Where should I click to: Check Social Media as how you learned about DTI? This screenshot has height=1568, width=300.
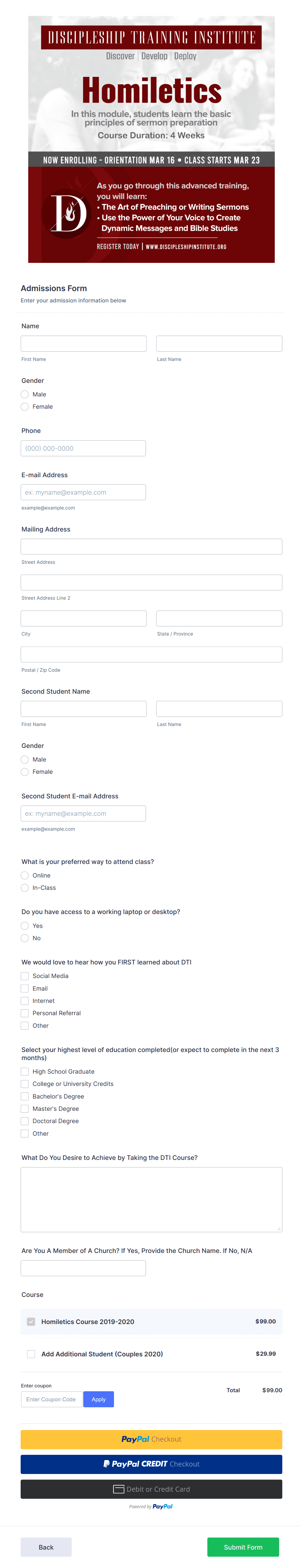[x=24, y=976]
